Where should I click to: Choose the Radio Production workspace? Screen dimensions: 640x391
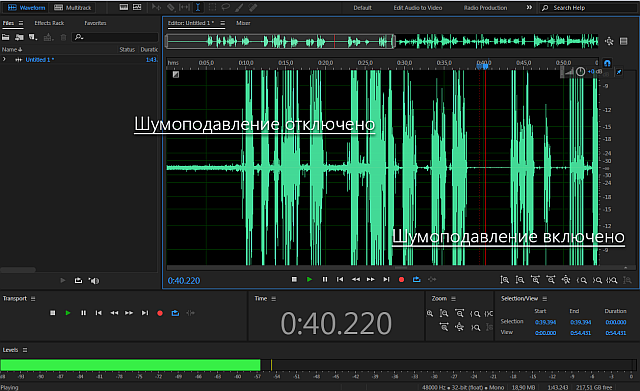point(485,8)
